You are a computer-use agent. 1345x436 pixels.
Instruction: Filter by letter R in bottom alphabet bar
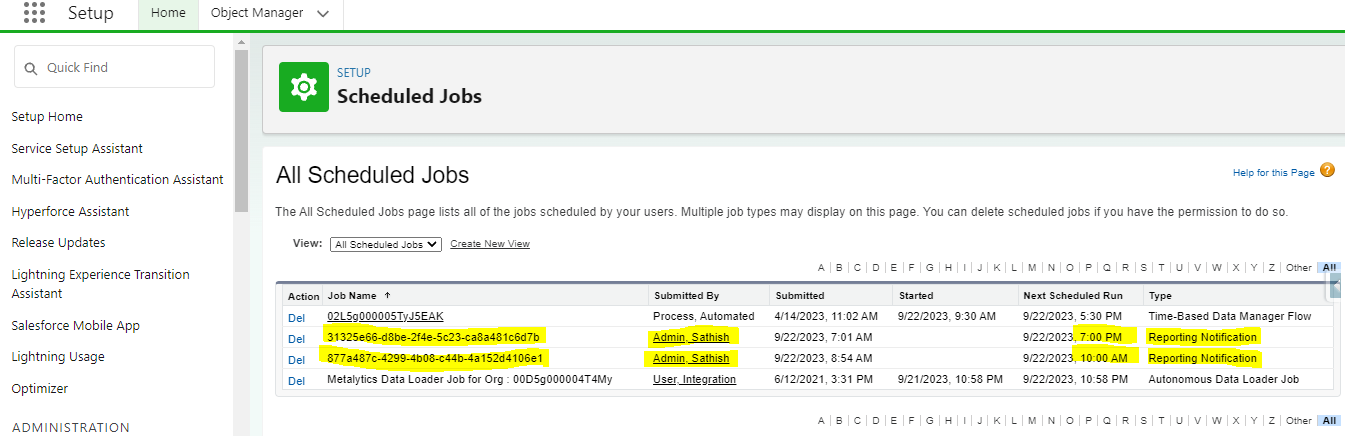(x=1125, y=421)
